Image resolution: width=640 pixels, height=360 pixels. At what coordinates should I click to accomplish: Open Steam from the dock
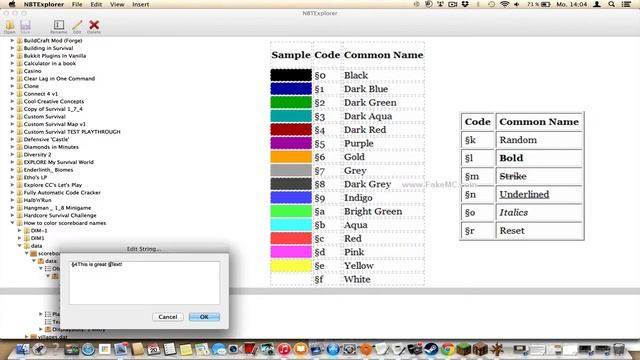point(431,349)
